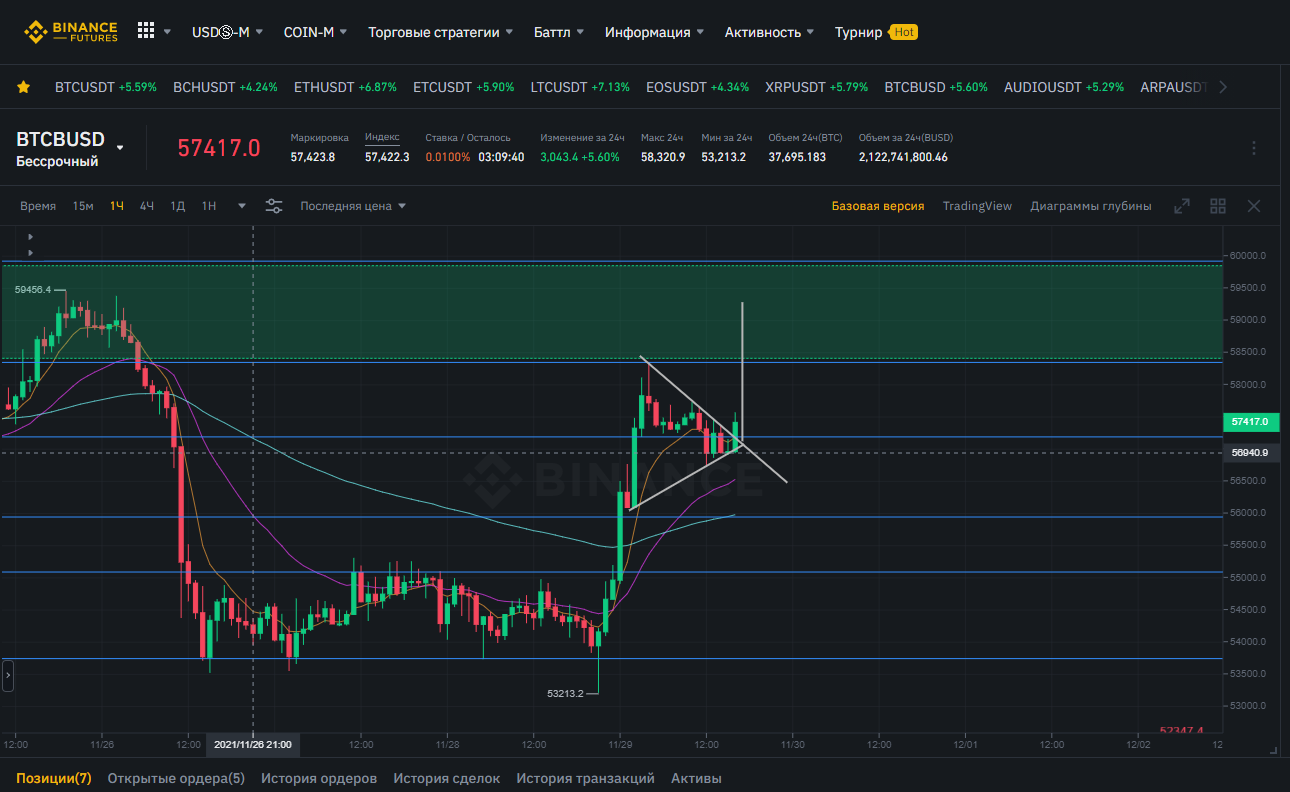Expand chart to fullscreen icon
Viewport: 1290px width, 792px height.
[1182, 206]
